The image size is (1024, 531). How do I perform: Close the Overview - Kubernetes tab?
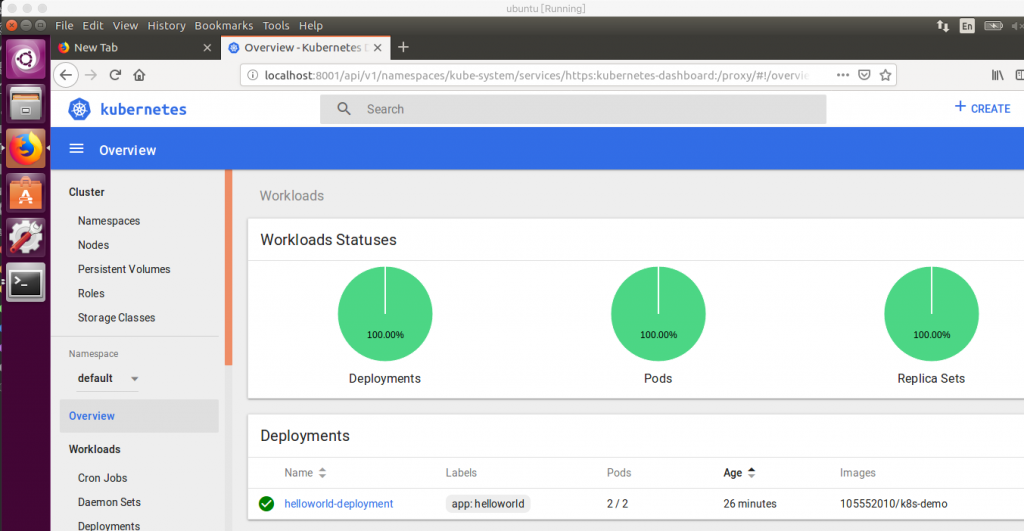point(377,48)
